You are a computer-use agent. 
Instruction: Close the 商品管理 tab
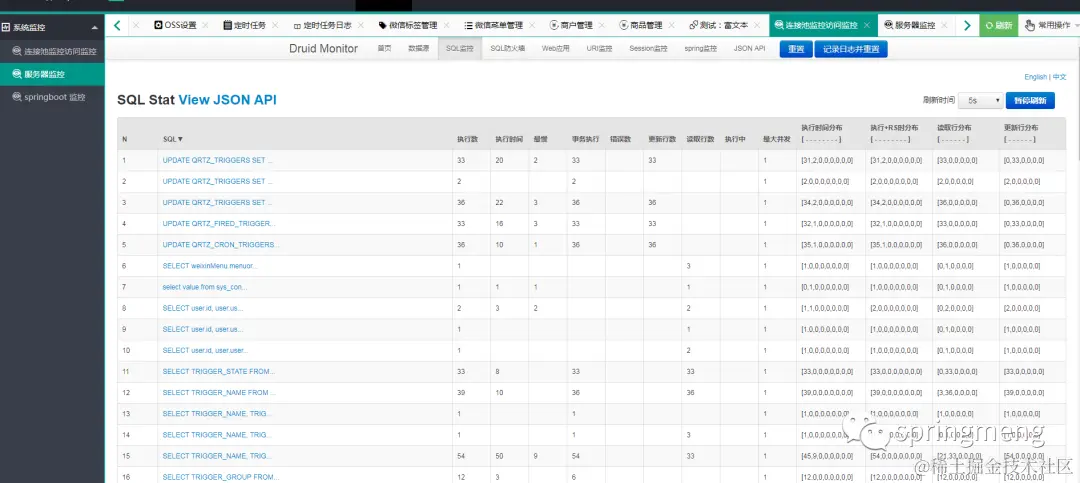[672, 25]
